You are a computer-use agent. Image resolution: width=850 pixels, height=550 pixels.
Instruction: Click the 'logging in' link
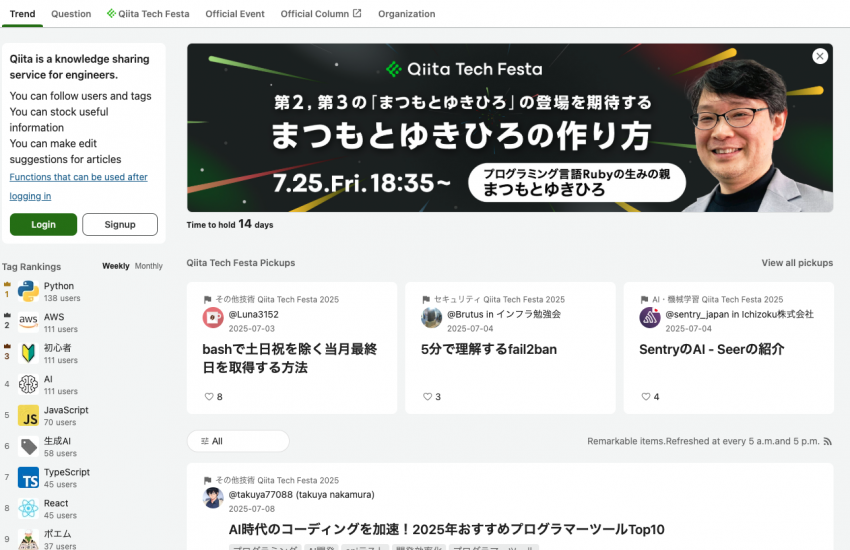(30, 196)
